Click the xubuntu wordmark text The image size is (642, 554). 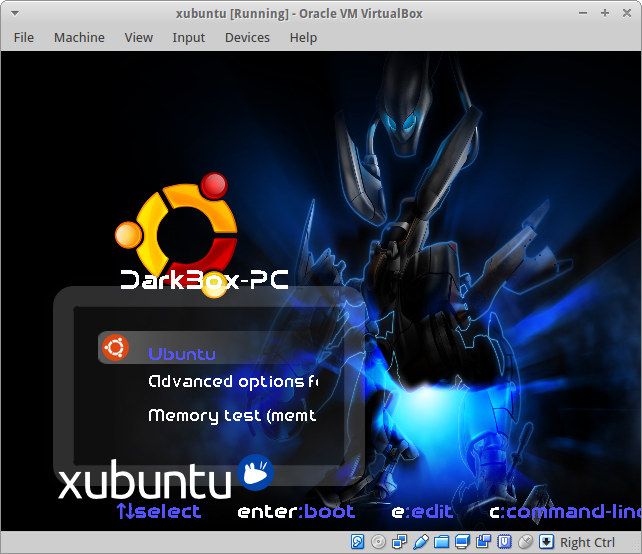coord(145,479)
